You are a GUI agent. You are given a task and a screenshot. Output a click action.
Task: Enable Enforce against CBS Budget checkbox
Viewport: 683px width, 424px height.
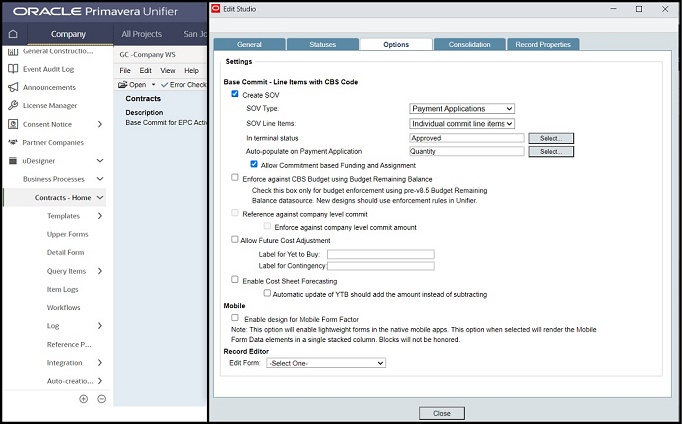235,177
